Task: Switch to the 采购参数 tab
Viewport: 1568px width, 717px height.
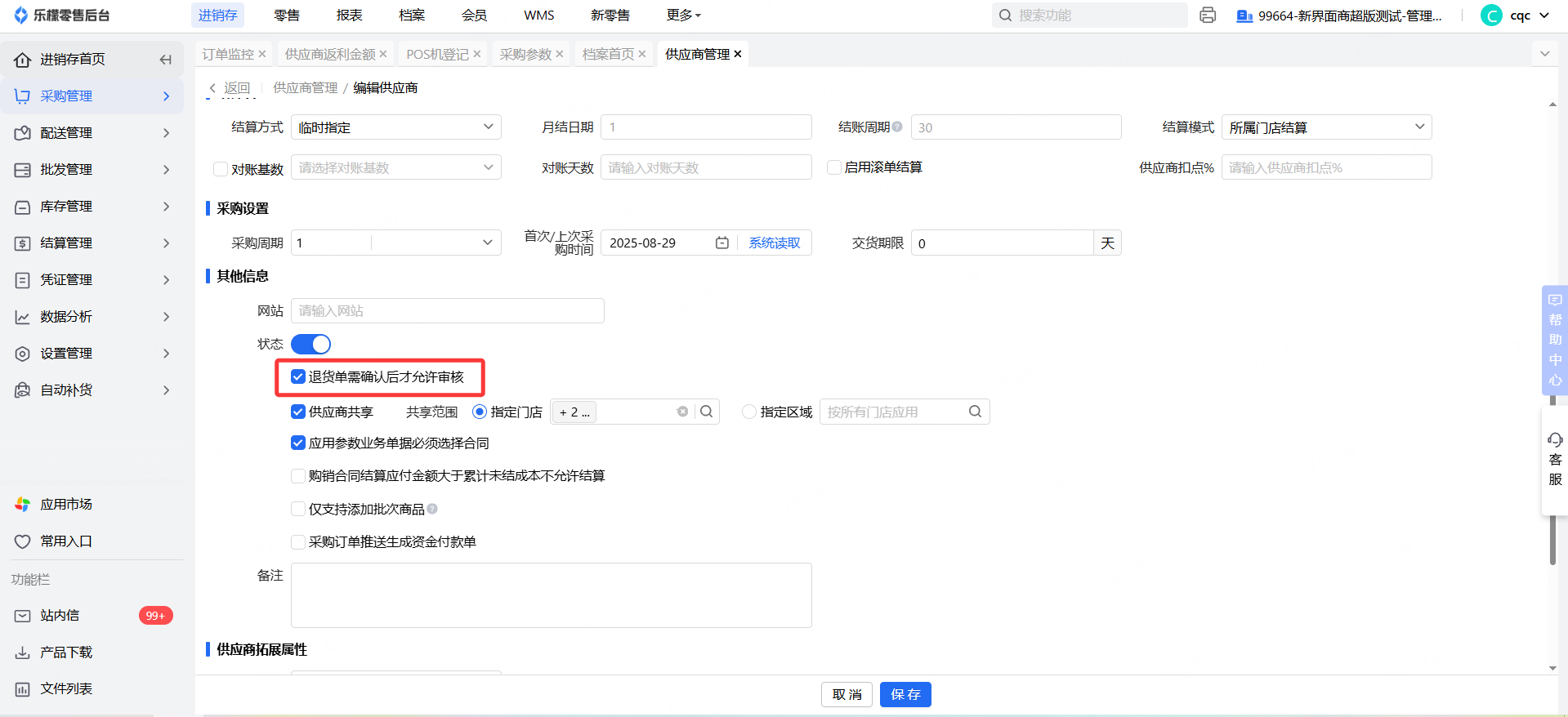Action: [x=525, y=55]
